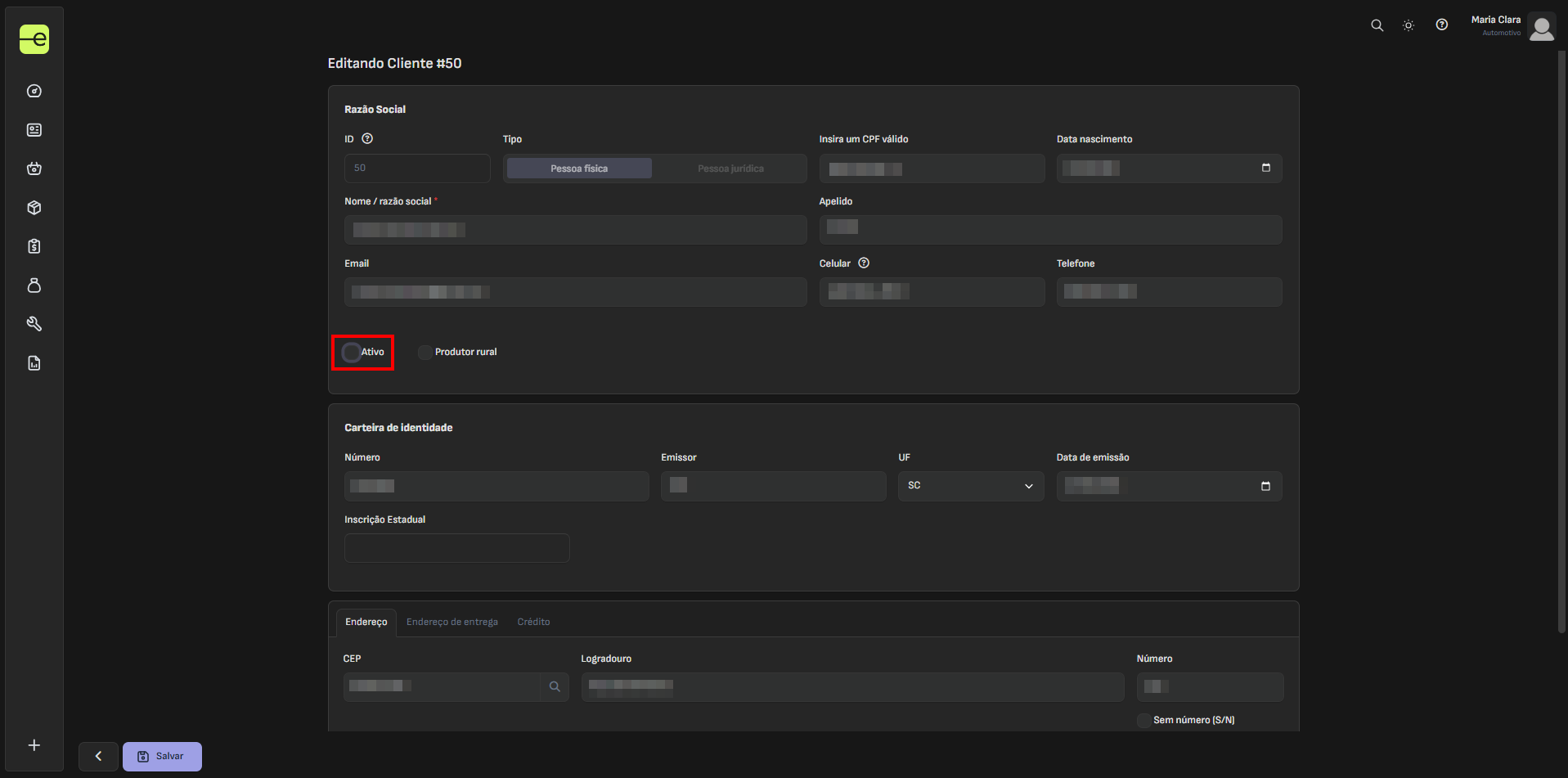Image resolution: width=1568 pixels, height=778 pixels.
Task: Enable the Produtor rural switch
Action: (x=425, y=353)
